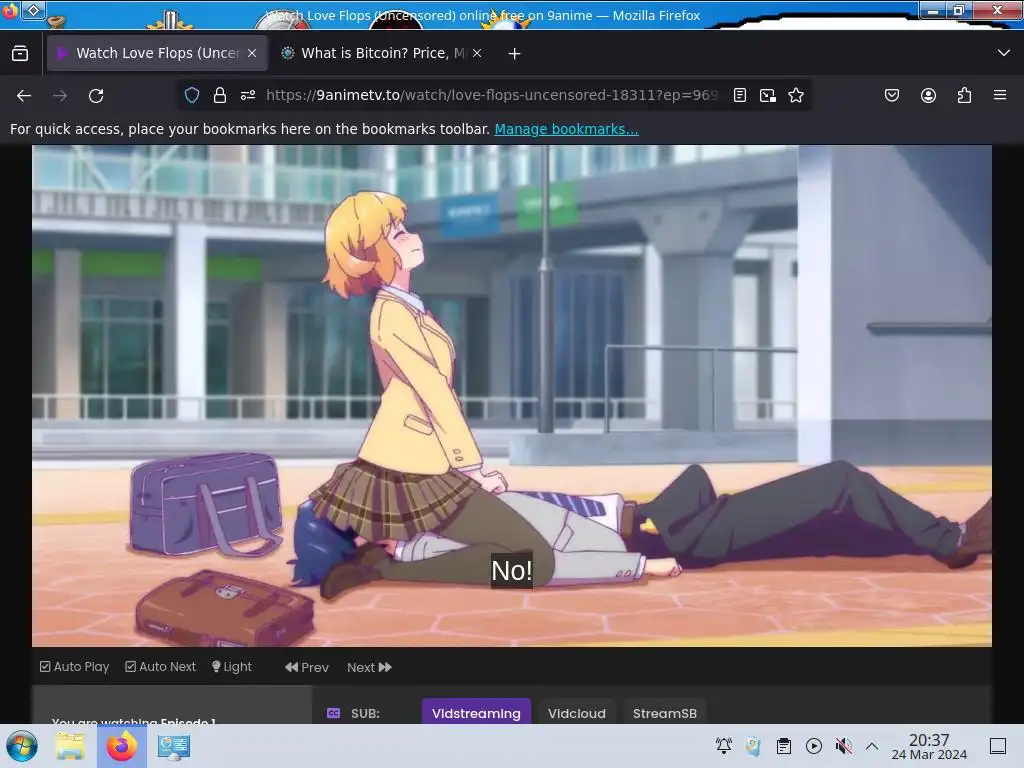Open site permissions icon in address bar
Image resolution: width=1024 pixels, height=768 pixels.
(x=248, y=95)
